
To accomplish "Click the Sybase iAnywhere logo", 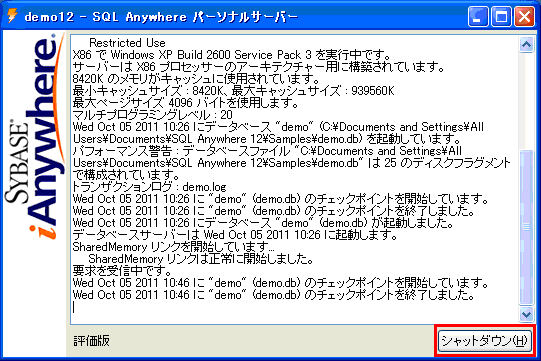I will pos(35,135).
